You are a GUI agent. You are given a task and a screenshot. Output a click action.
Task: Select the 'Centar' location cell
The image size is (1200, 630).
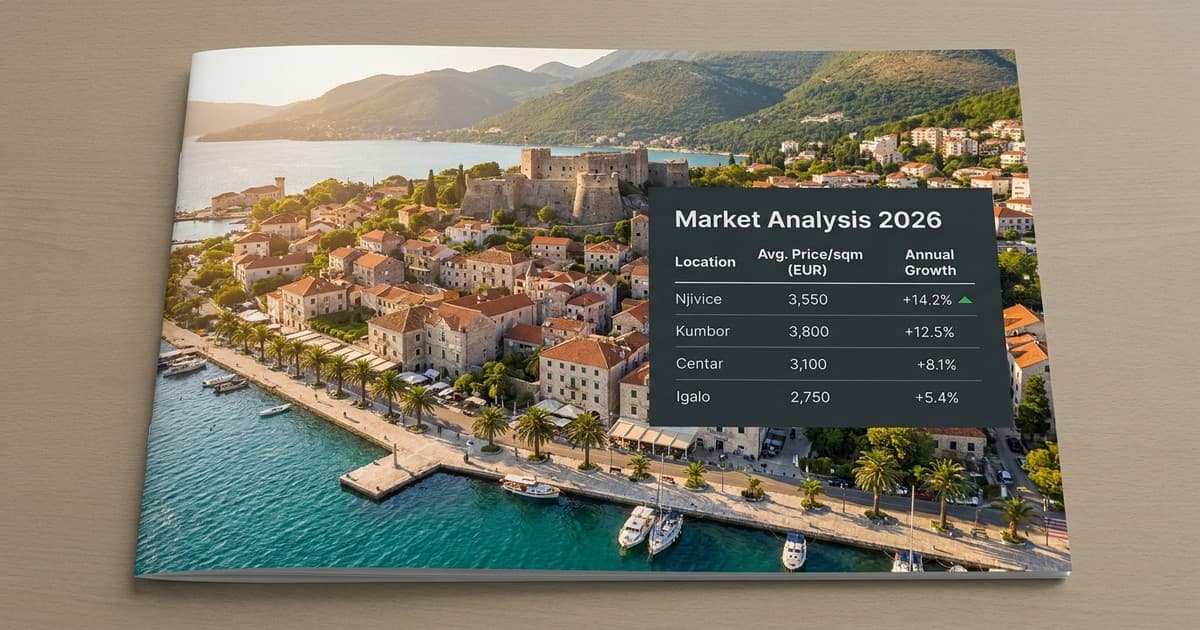(x=697, y=365)
